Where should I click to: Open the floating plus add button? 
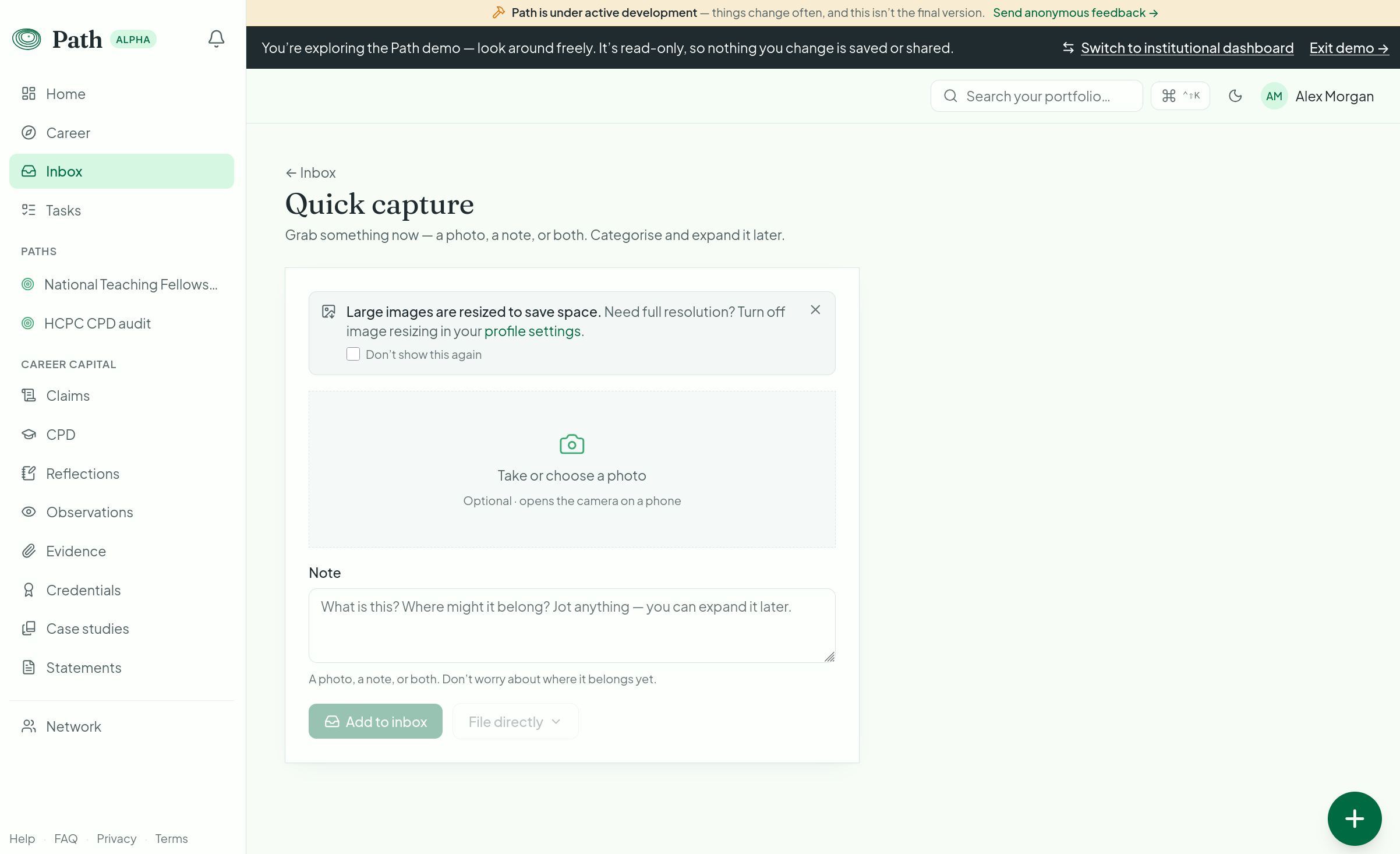pos(1355,818)
